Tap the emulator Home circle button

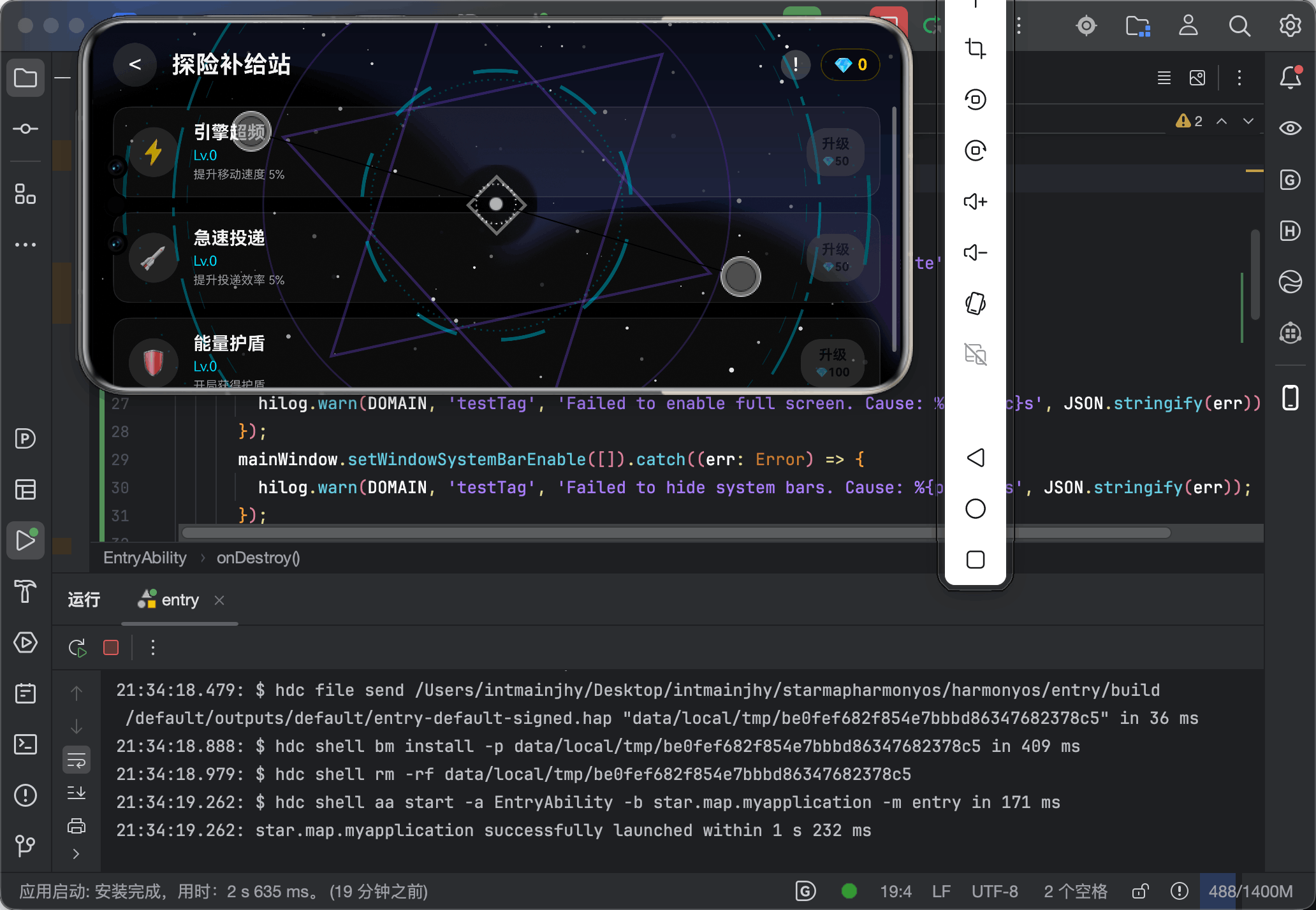coord(976,509)
